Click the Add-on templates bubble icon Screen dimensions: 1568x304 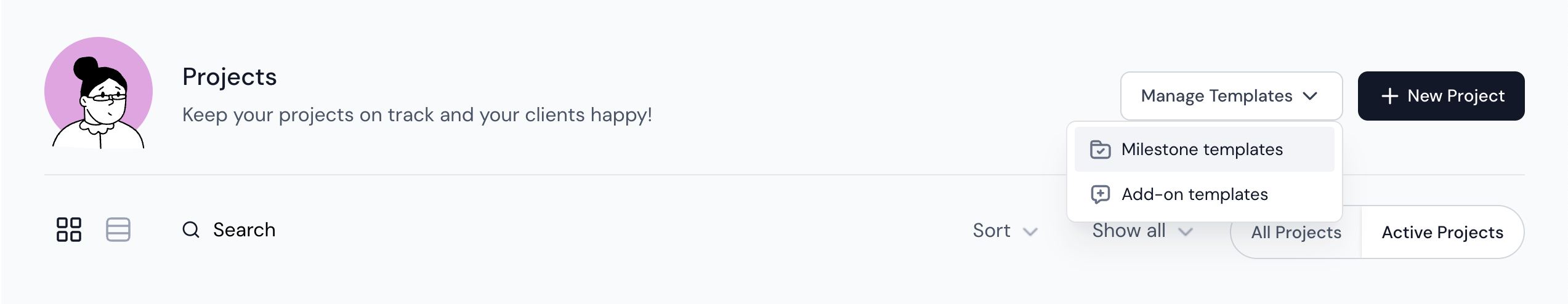(x=1100, y=194)
